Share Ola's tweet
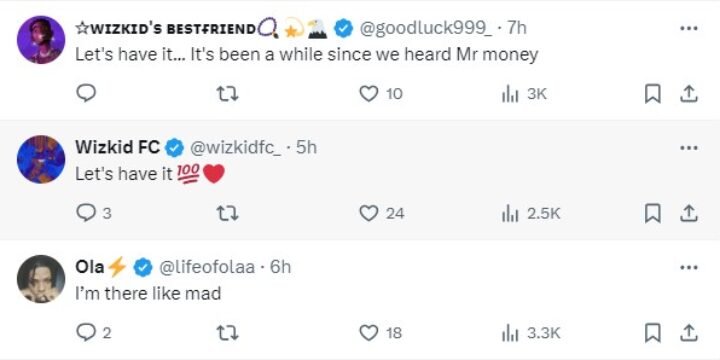The image size is (720, 360). (688, 333)
